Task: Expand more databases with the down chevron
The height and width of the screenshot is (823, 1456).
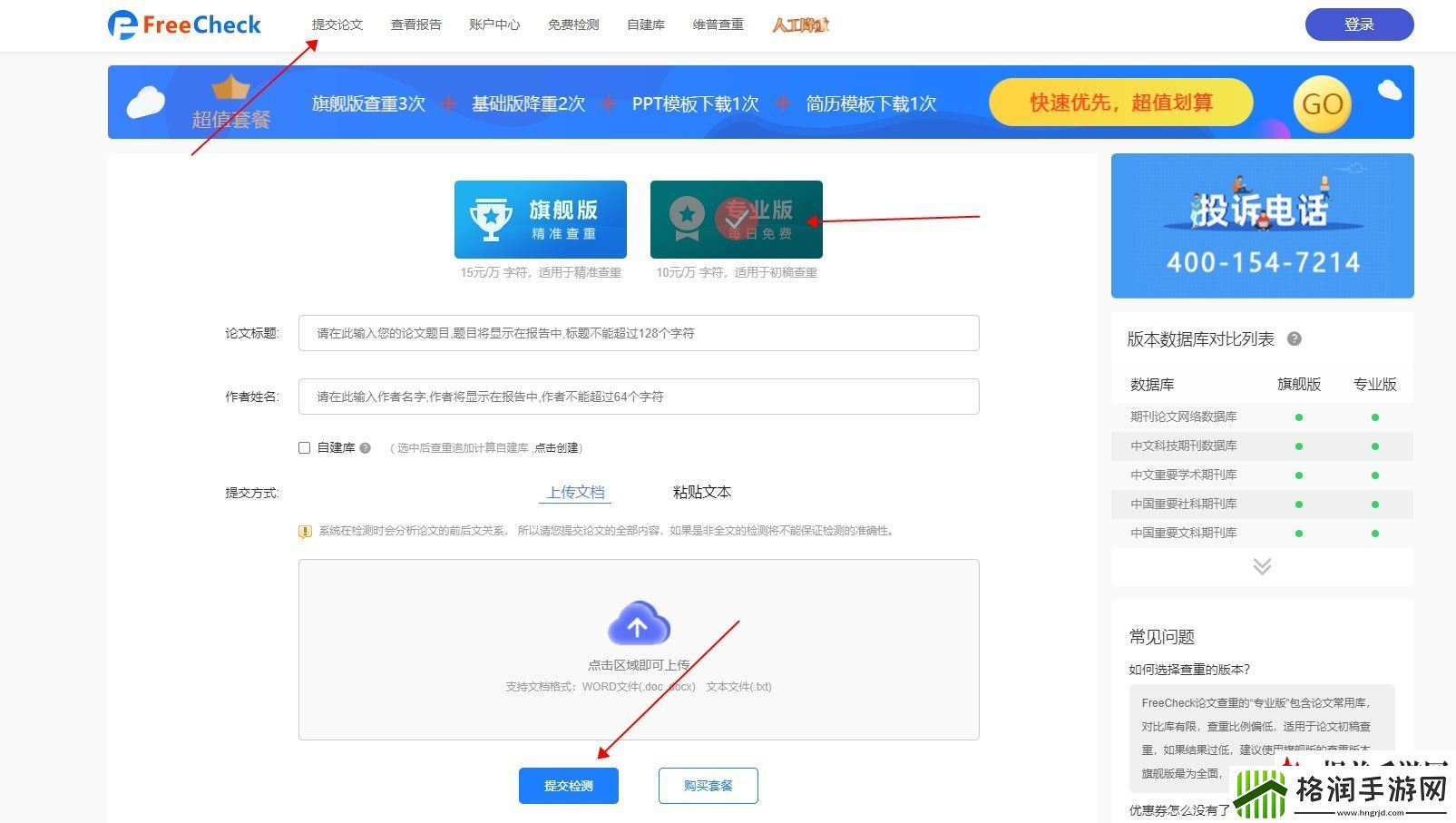Action: (1261, 566)
